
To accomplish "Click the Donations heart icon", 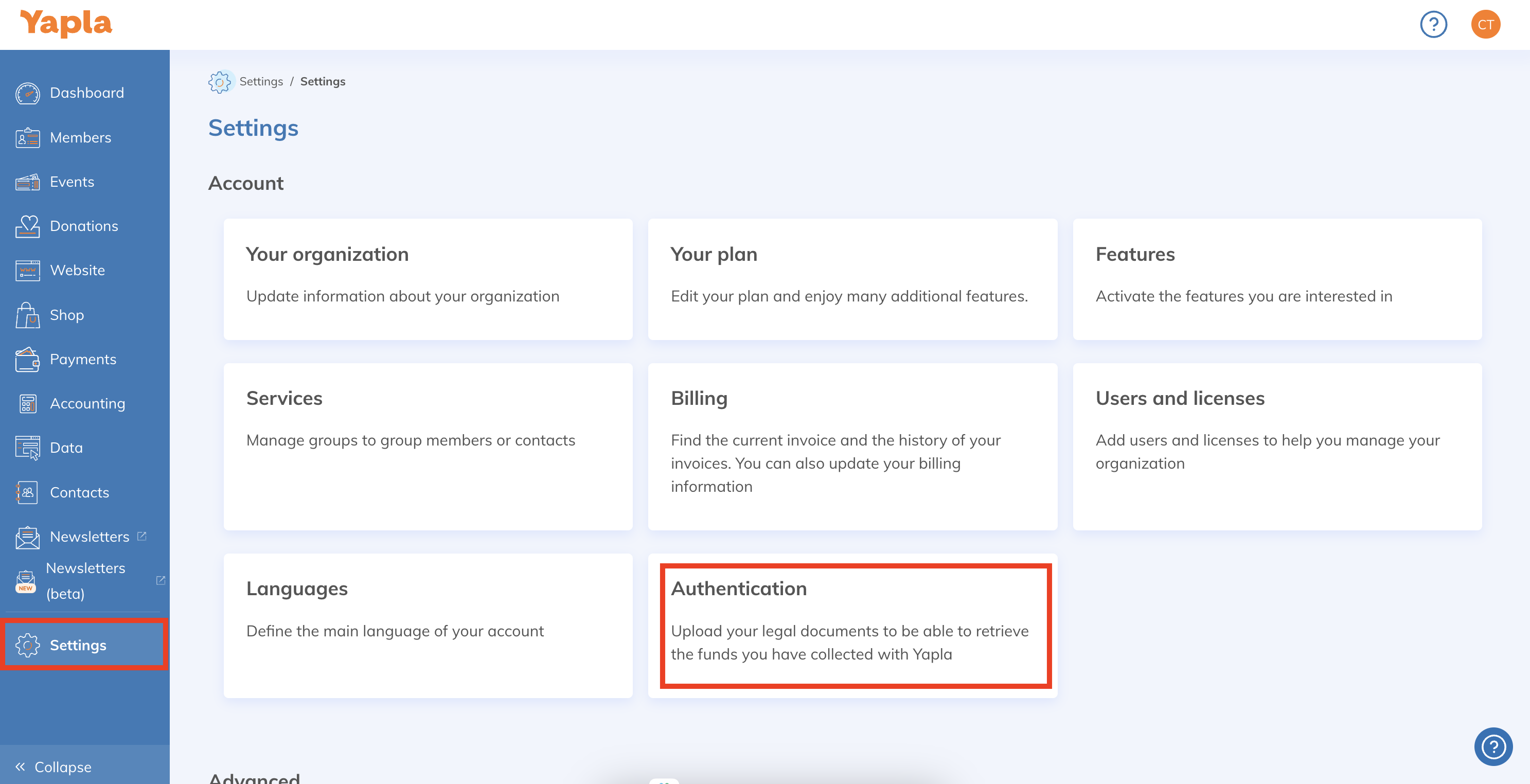I will 27,226.
